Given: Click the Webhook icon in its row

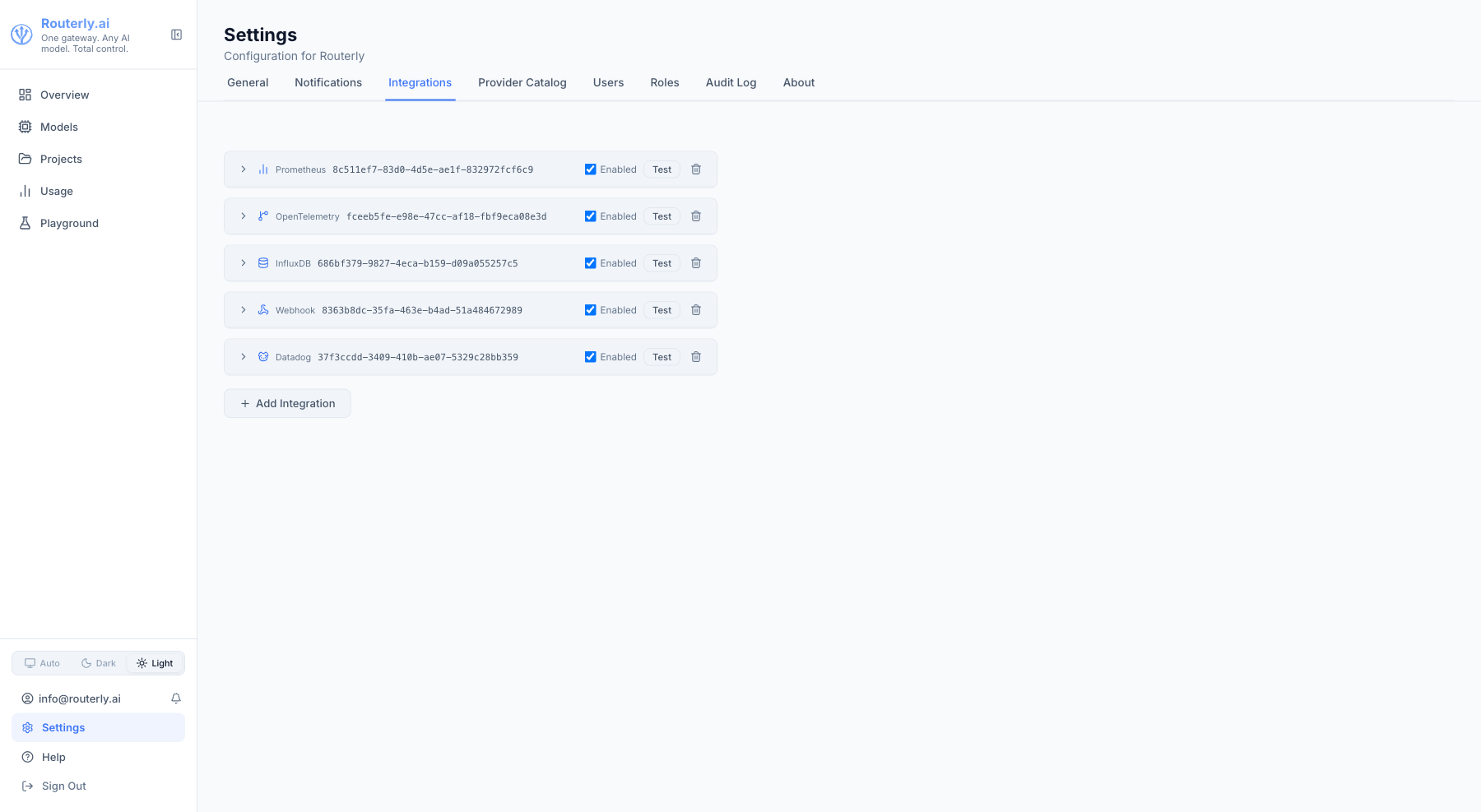Looking at the screenshot, I should pyautogui.click(x=263, y=310).
